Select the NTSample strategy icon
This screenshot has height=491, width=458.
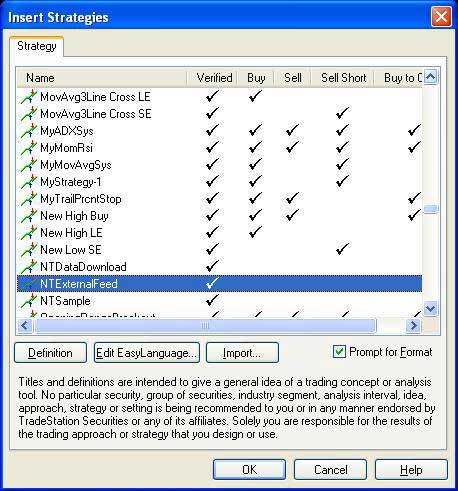pos(29,301)
